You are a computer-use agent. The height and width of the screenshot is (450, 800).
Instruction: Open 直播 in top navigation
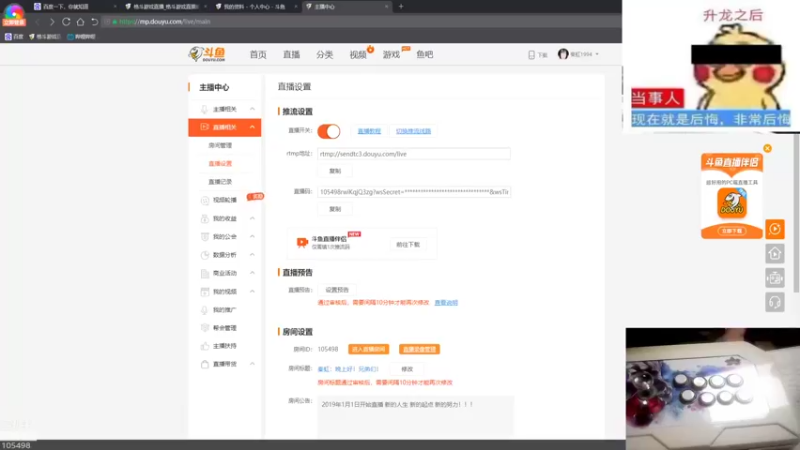291,55
